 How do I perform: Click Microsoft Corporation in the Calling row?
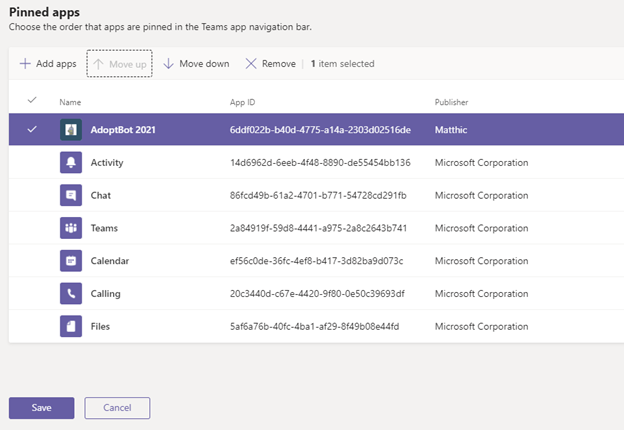(482, 294)
